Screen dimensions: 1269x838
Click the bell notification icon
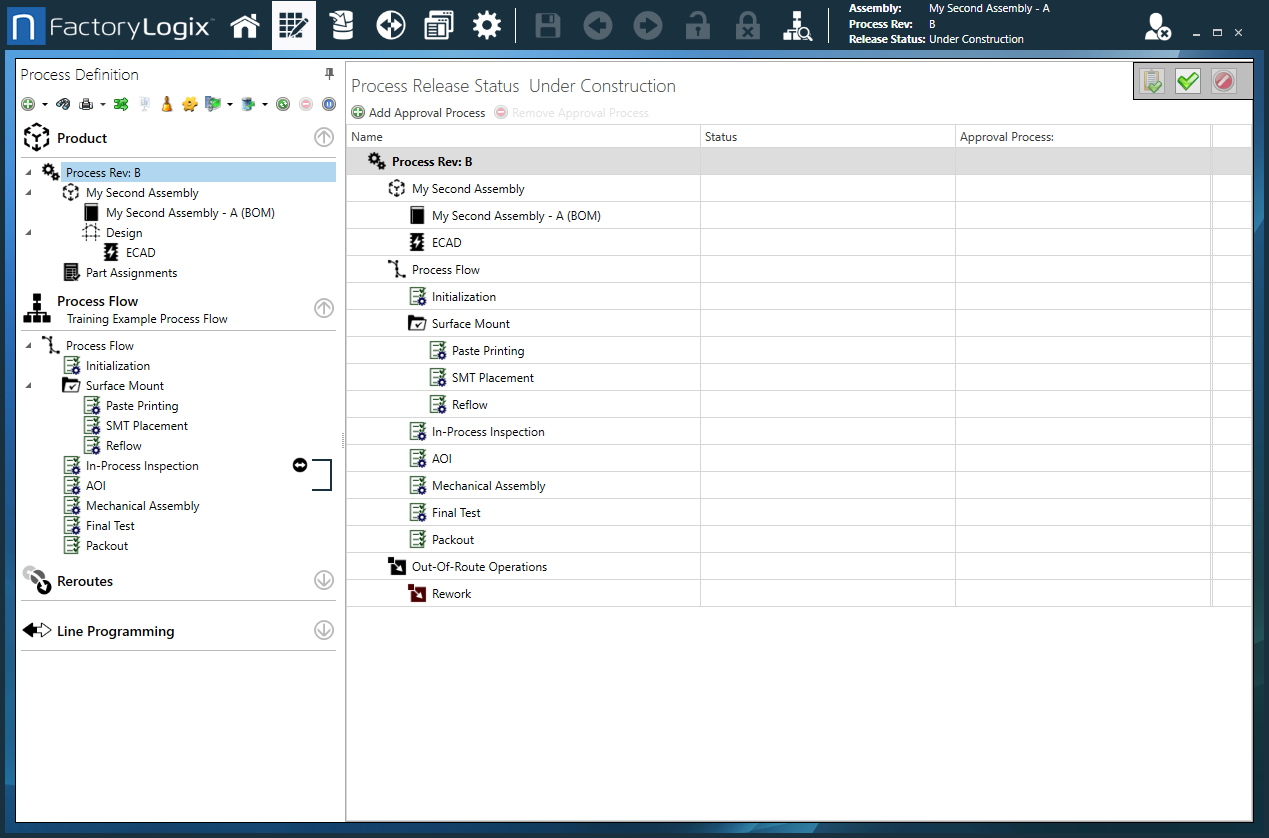pyautogui.click(x=166, y=103)
